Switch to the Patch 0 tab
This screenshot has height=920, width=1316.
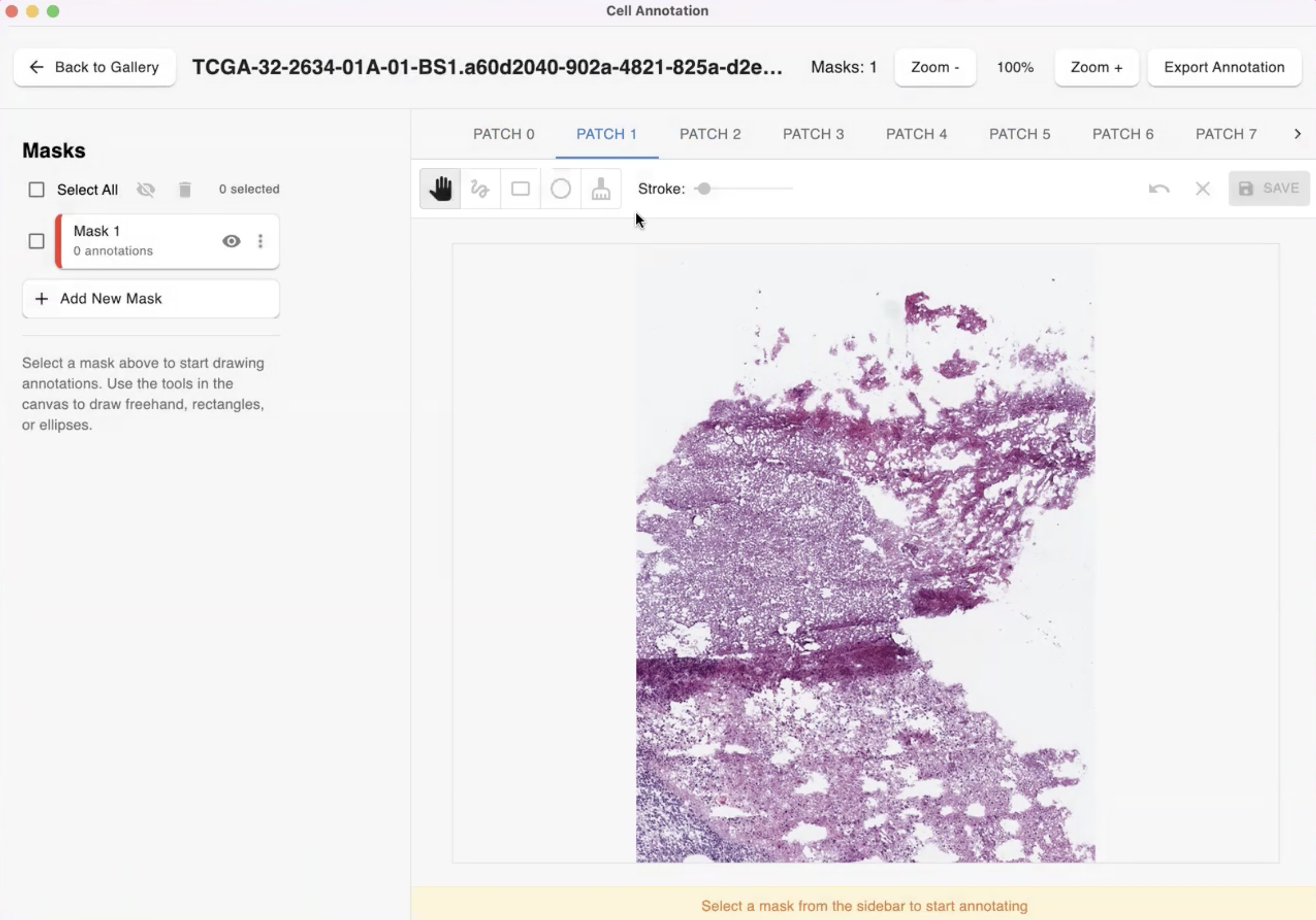503,134
